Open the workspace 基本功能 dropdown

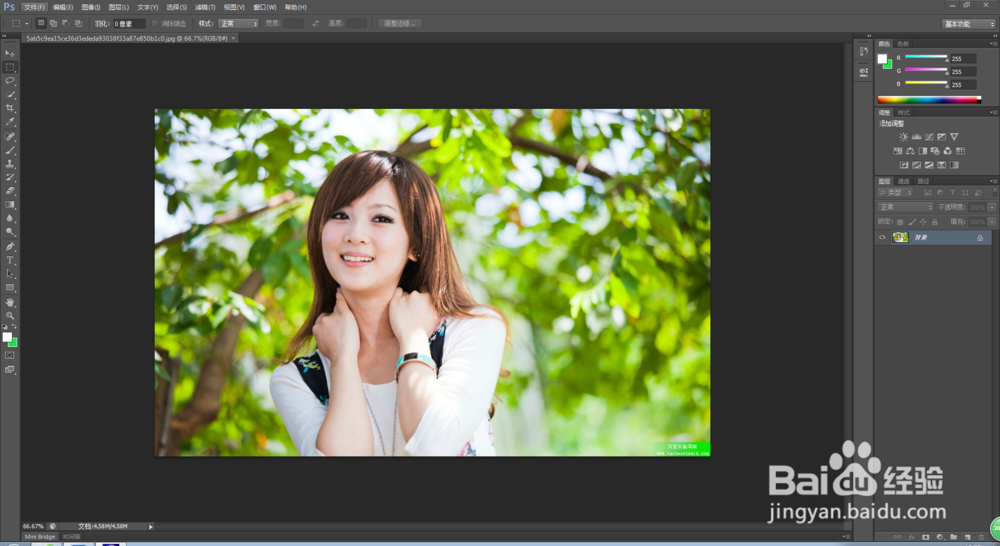point(968,24)
